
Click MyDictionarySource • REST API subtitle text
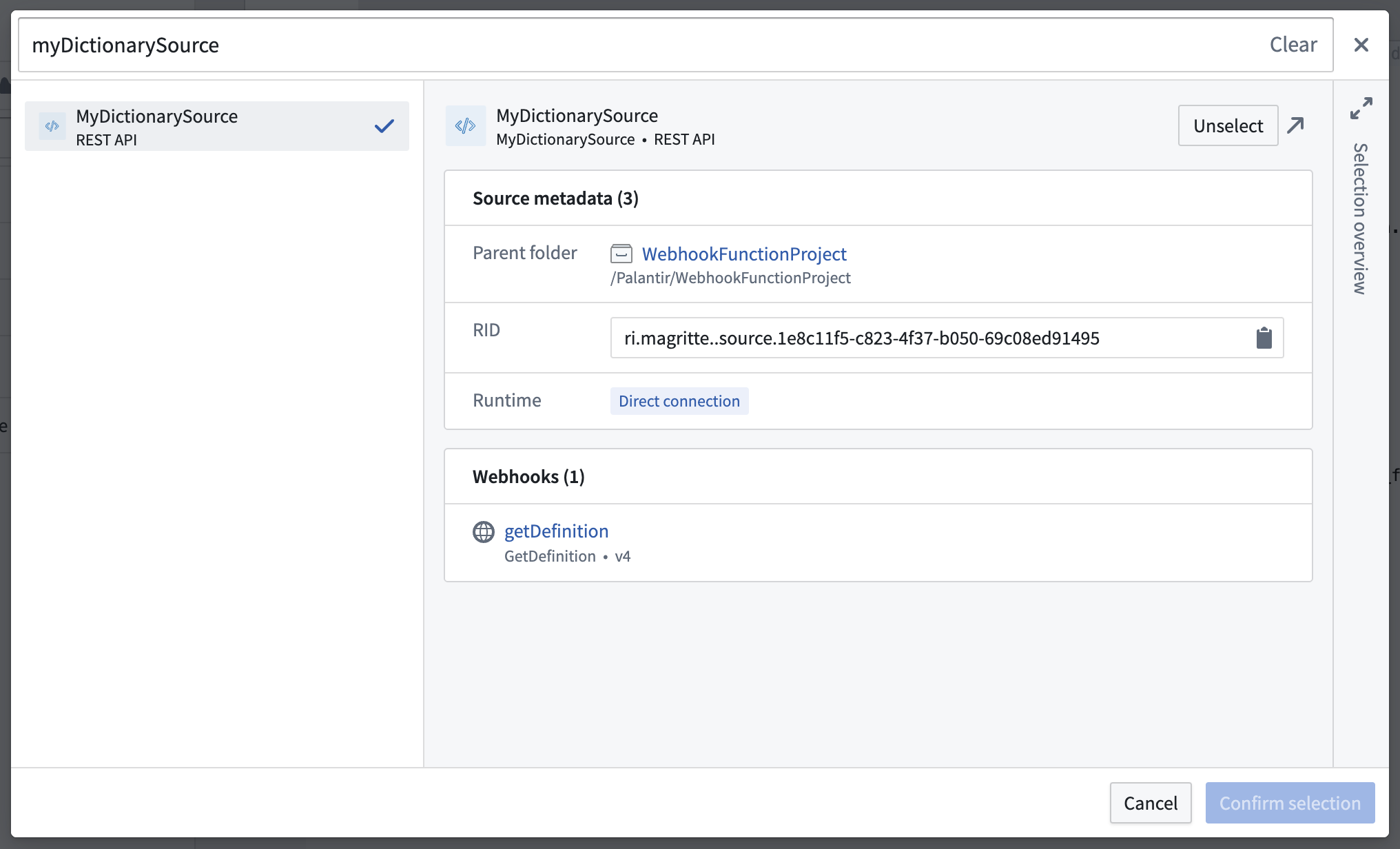[x=605, y=140]
